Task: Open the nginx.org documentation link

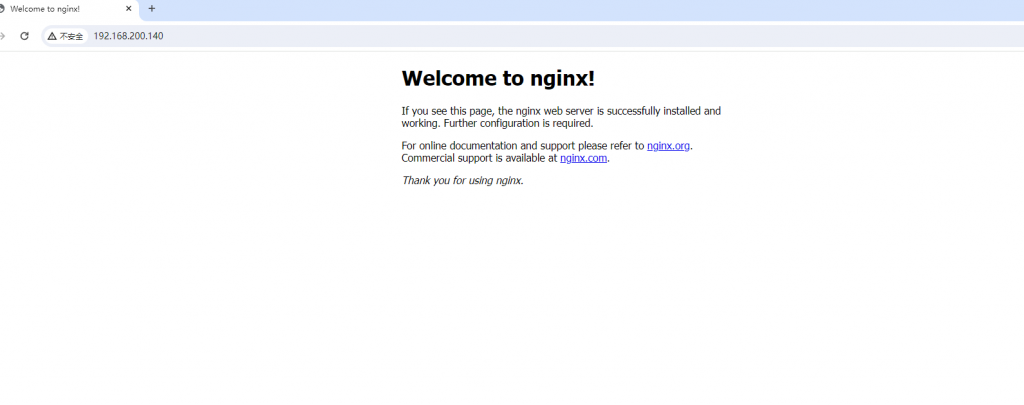Action: [x=668, y=146]
